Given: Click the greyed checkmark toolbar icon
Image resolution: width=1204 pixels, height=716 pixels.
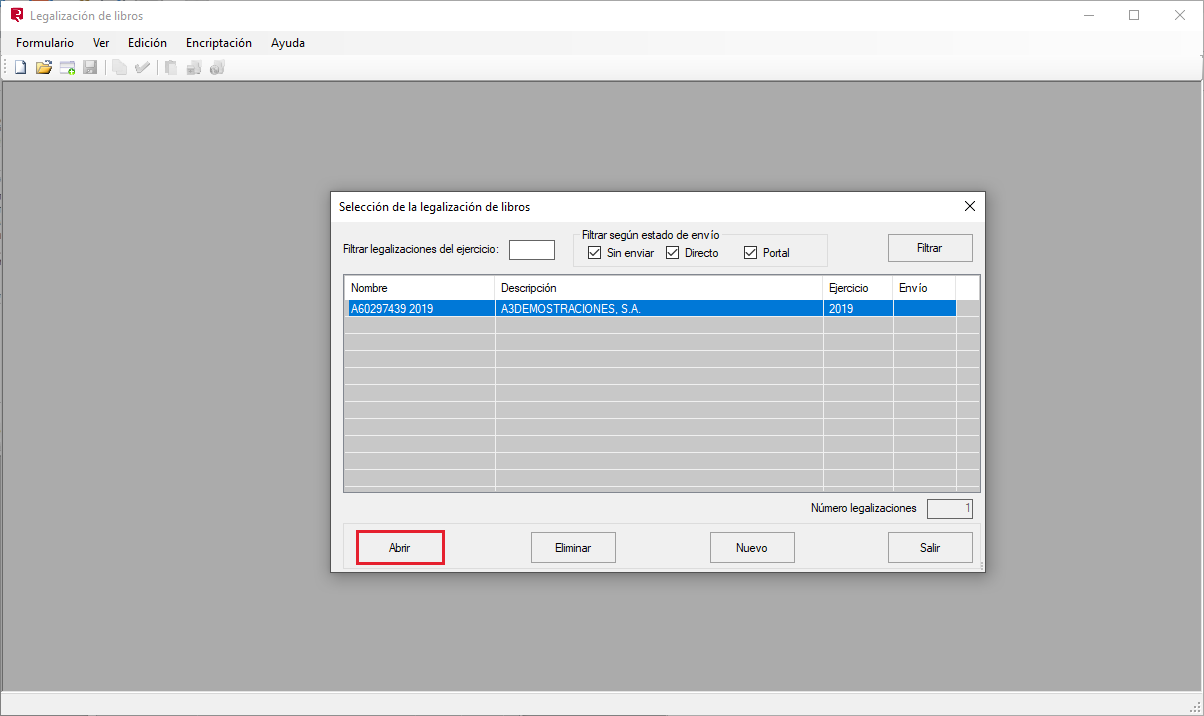Looking at the screenshot, I should point(142,68).
